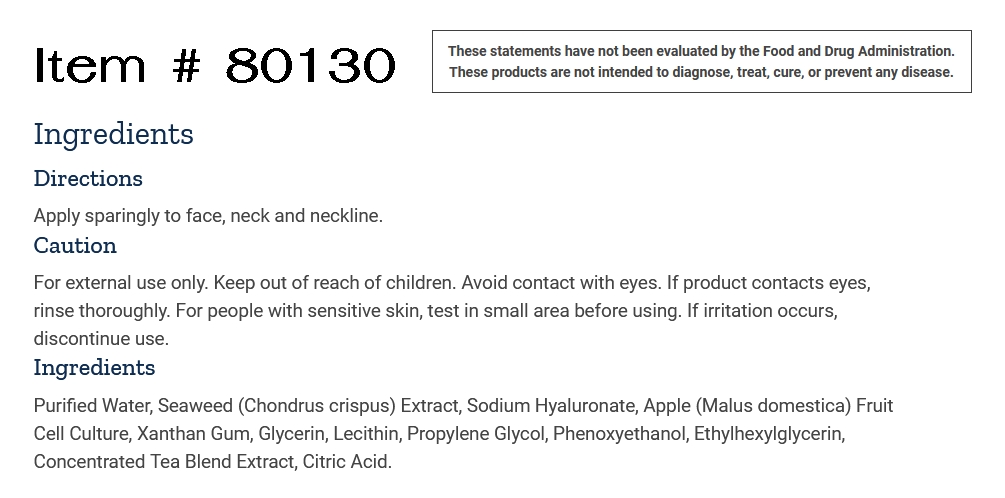
Task: Click 'Sodium Hyaluronate' ingredient text
Action: pos(551,406)
